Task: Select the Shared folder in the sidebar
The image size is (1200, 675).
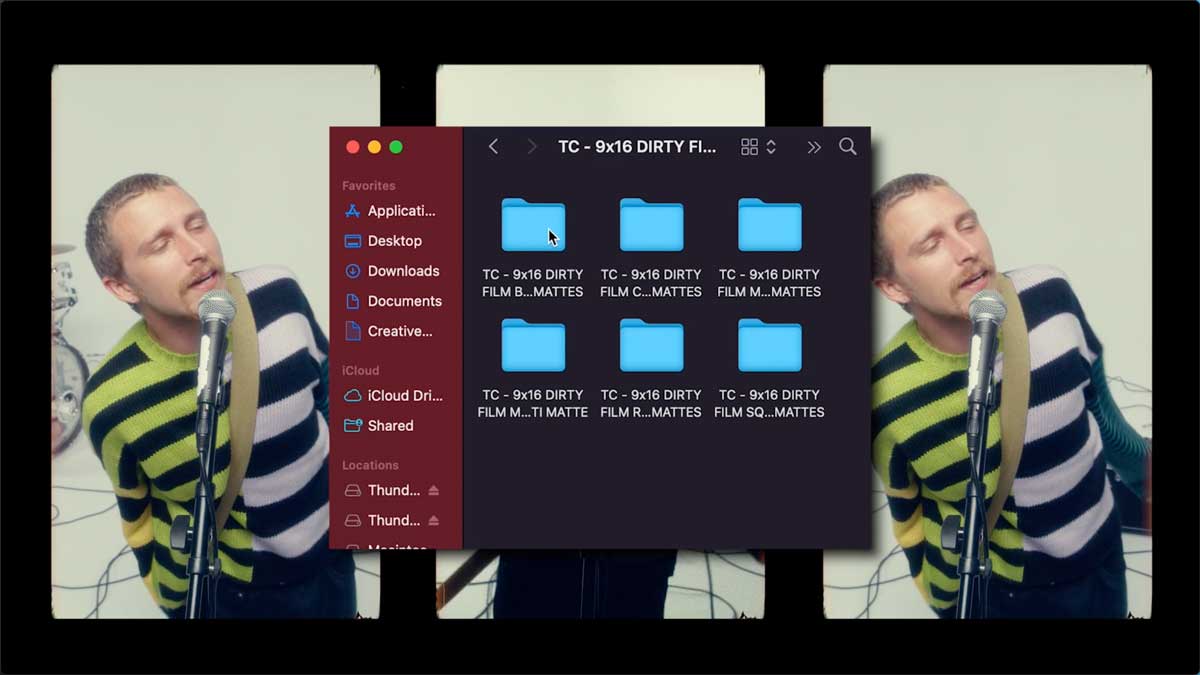Action: coord(379,426)
